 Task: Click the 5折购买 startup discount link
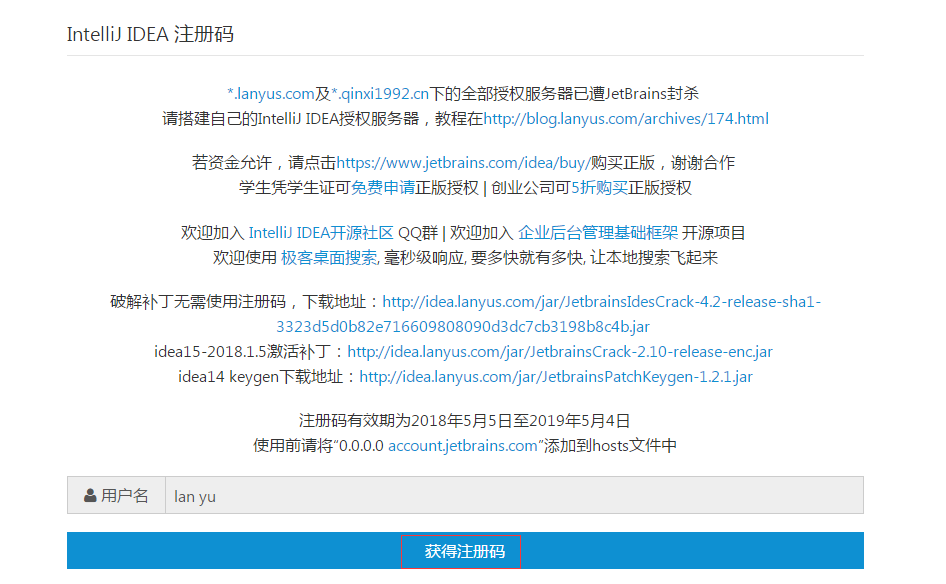(x=599, y=188)
